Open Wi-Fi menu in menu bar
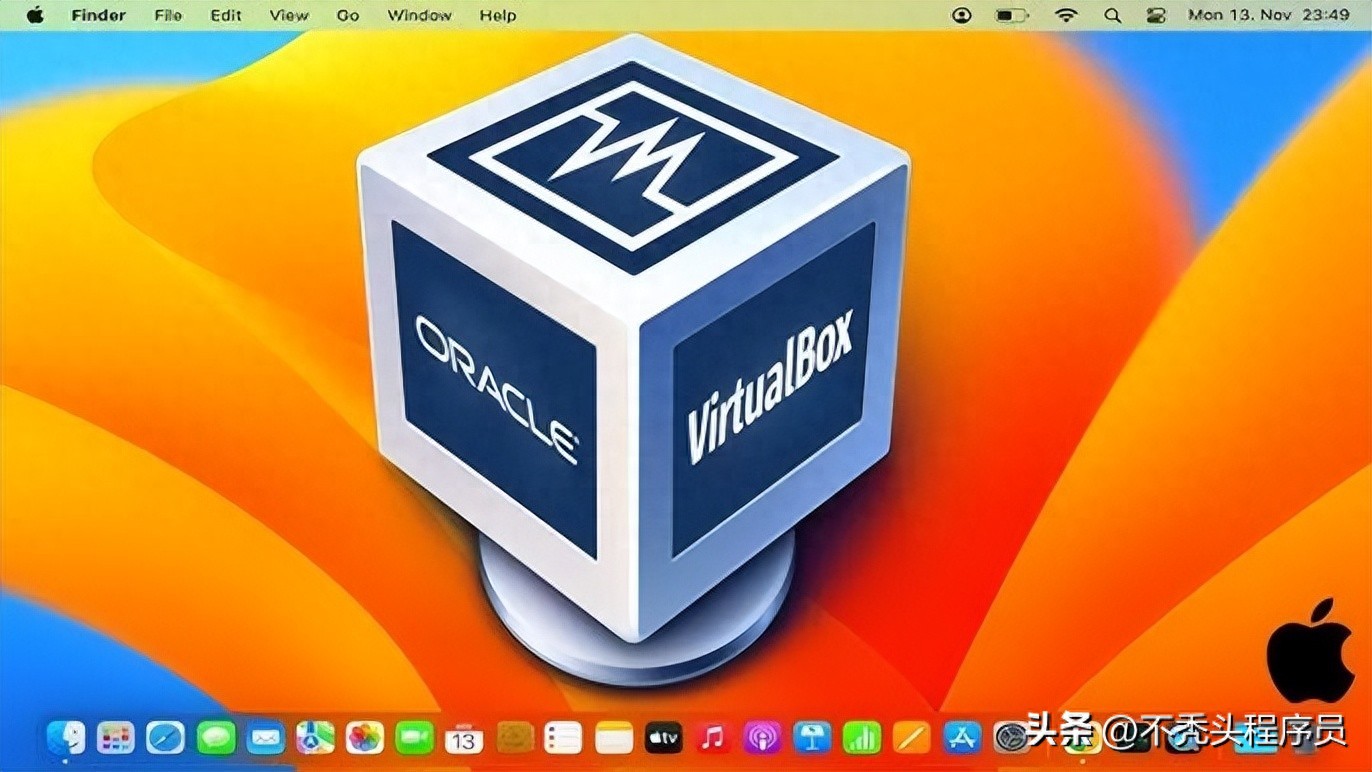The image size is (1372, 772). (x=1066, y=15)
